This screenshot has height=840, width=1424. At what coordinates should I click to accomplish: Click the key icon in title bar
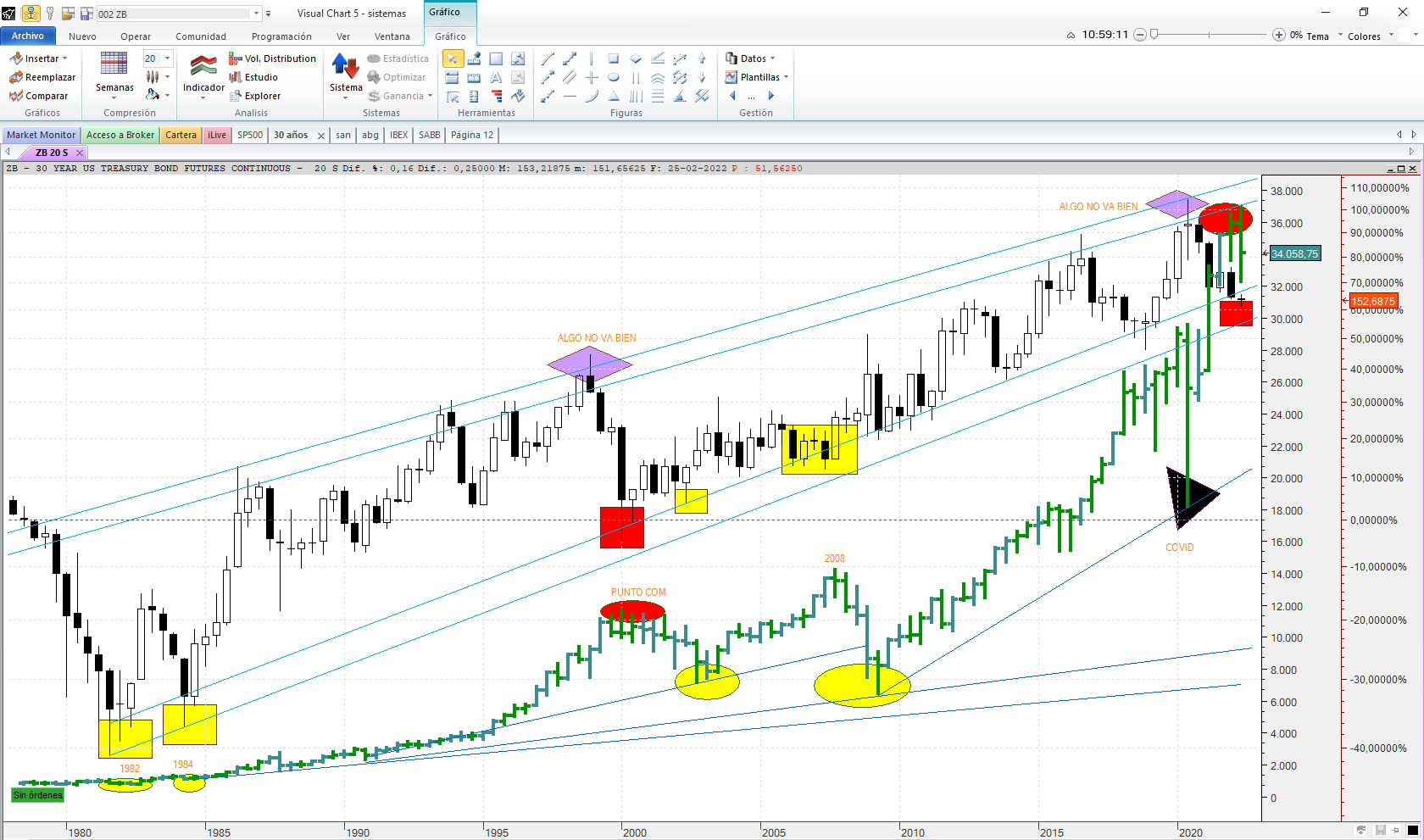pyautogui.click(x=50, y=14)
